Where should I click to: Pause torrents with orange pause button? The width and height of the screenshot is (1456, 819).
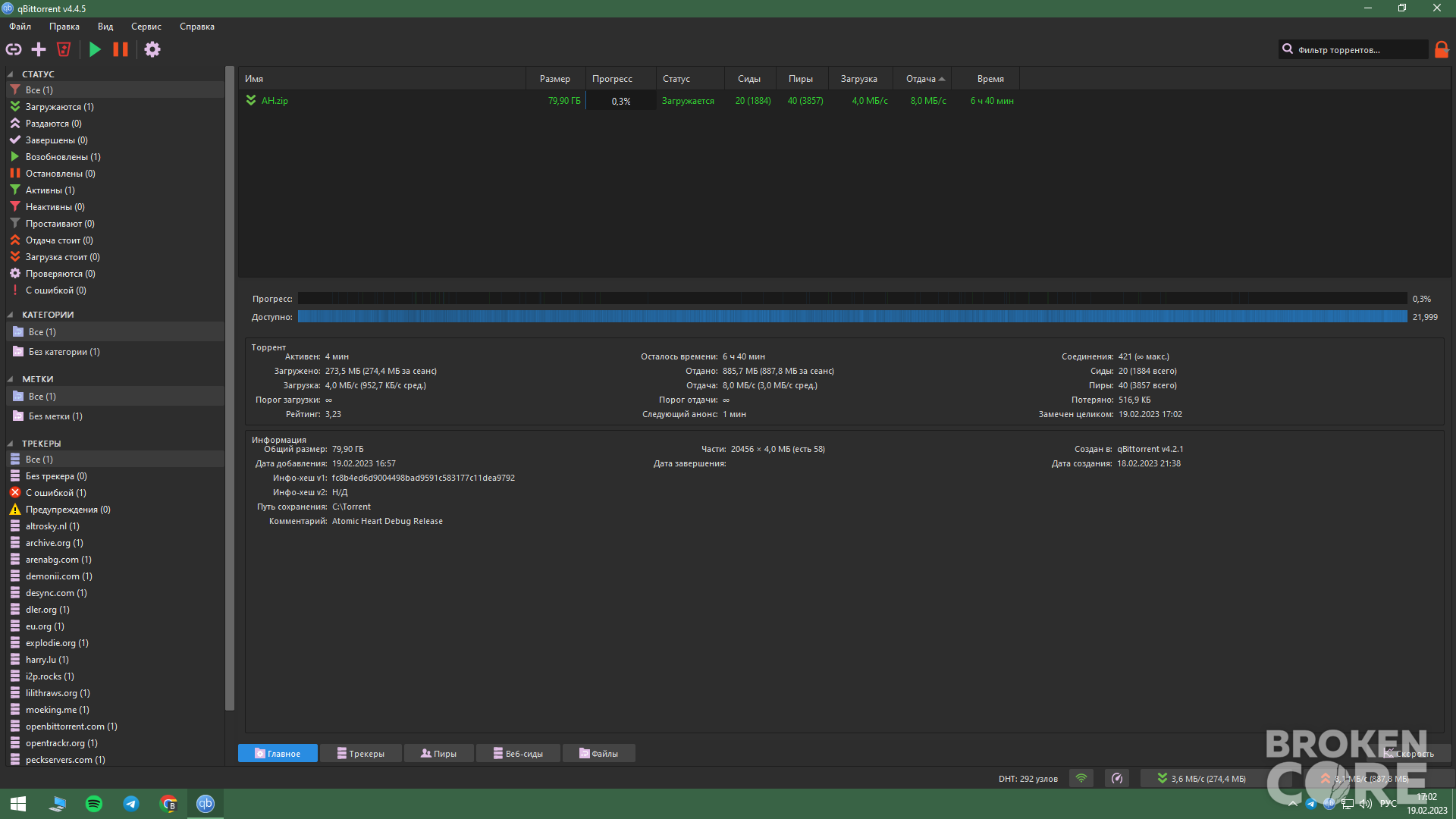[121, 49]
